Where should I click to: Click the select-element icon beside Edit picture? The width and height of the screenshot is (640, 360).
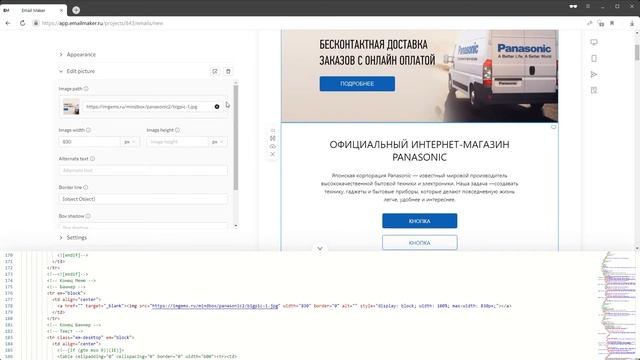click(215, 71)
